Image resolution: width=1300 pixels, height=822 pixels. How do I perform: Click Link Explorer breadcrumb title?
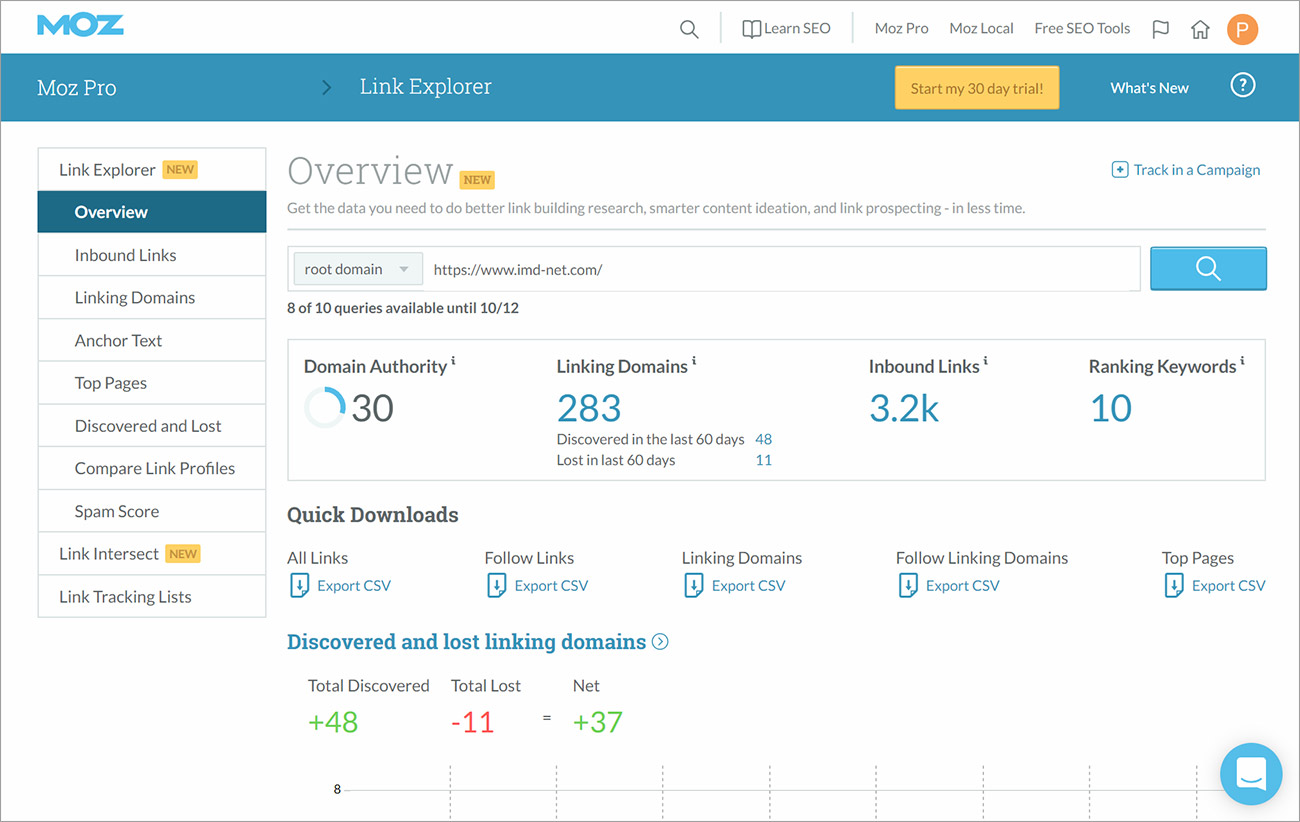click(426, 88)
